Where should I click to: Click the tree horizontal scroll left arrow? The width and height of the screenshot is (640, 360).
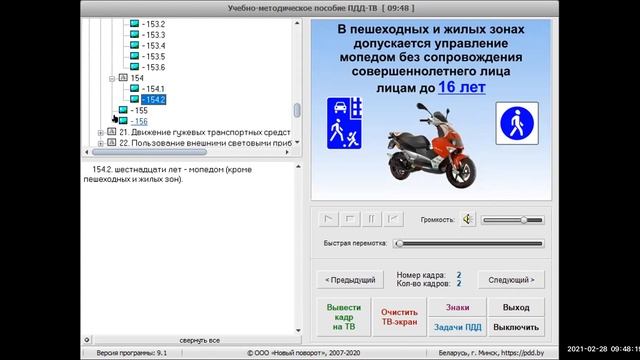87,152
